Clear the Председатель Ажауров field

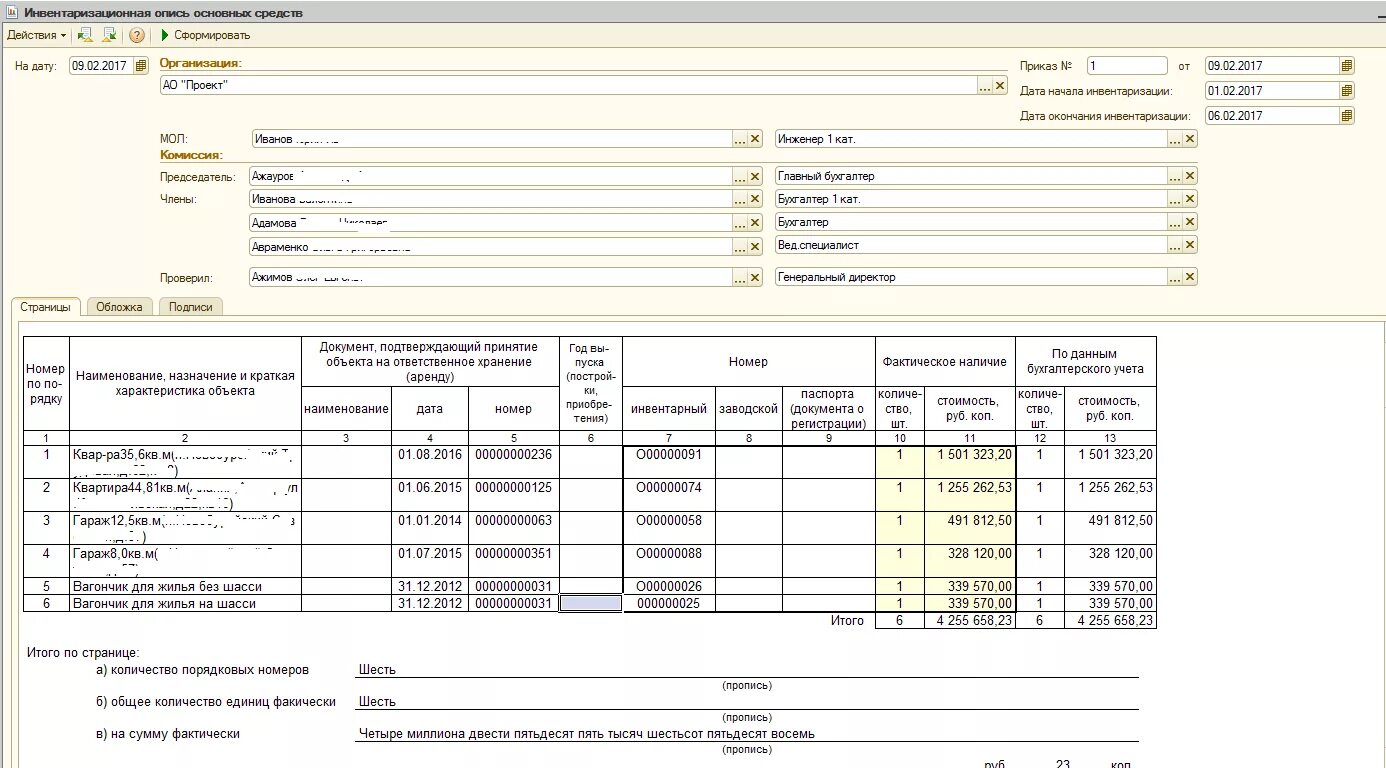click(755, 177)
